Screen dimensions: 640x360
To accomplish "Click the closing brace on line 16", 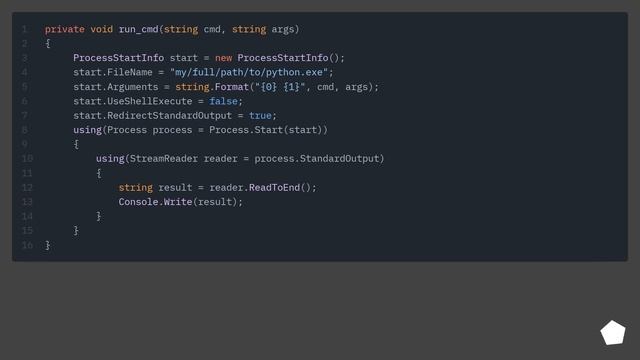I will [48, 245].
